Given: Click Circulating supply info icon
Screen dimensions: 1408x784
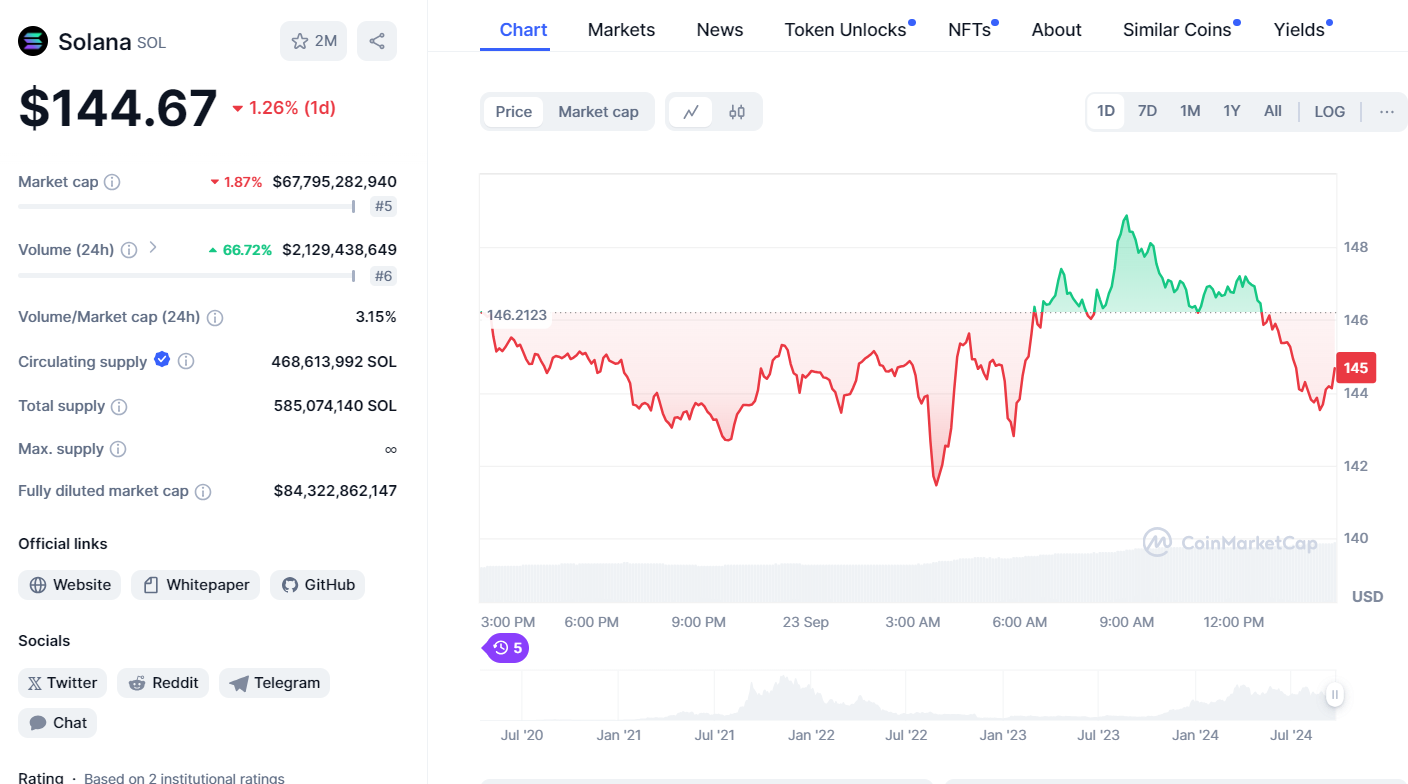Looking at the screenshot, I should tap(186, 362).
